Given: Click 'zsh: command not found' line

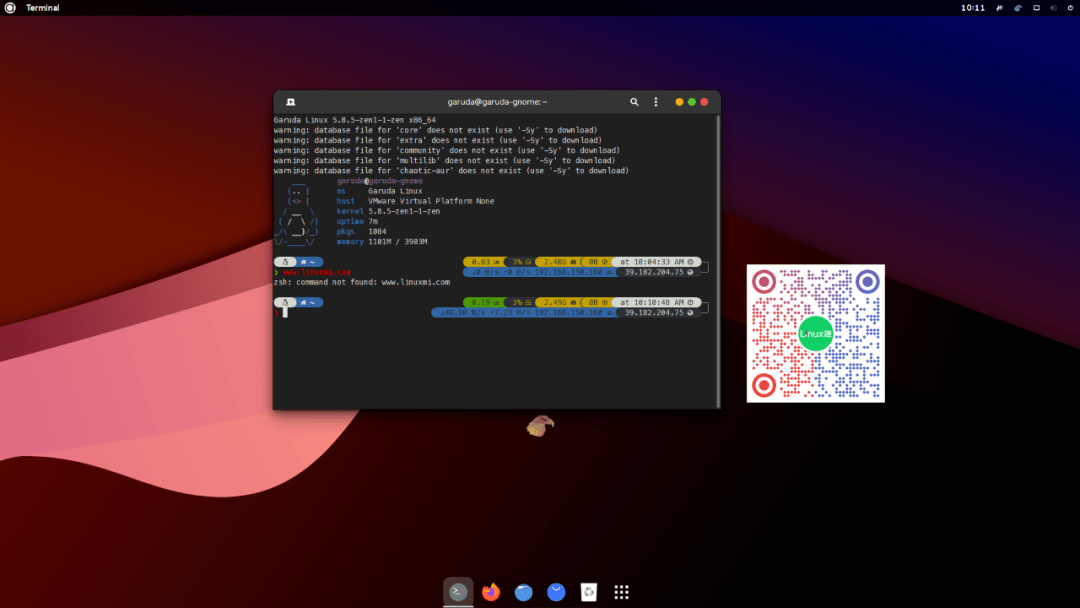Looking at the screenshot, I should (362, 282).
